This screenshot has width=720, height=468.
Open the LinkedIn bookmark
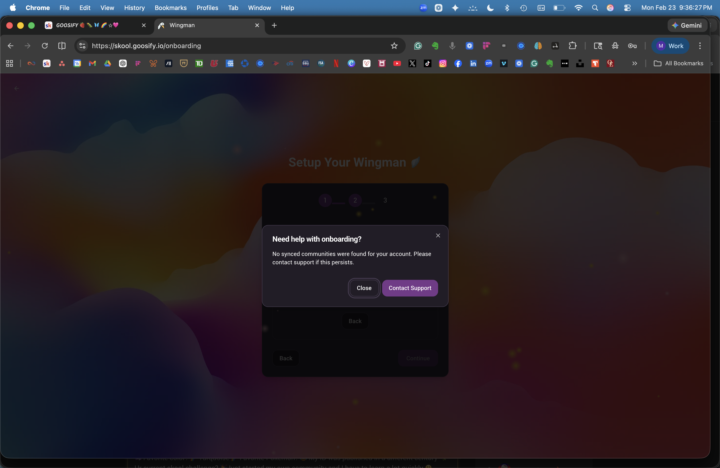(473, 63)
